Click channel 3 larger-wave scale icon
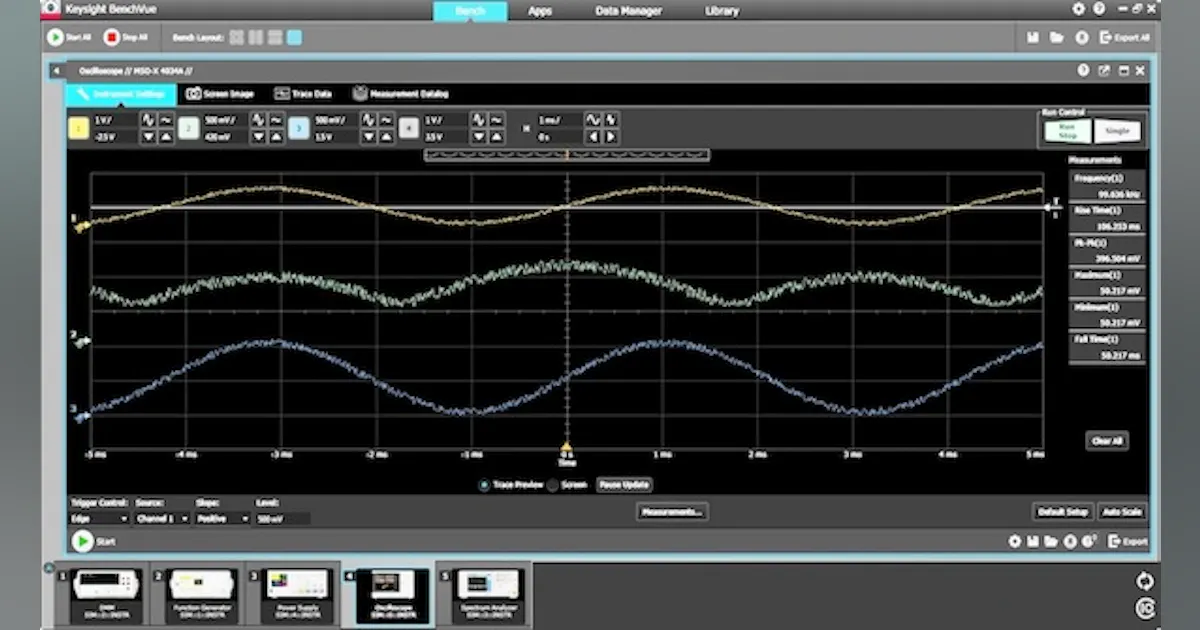Image resolution: width=1200 pixels, height=630 pixels. [368, 120]
